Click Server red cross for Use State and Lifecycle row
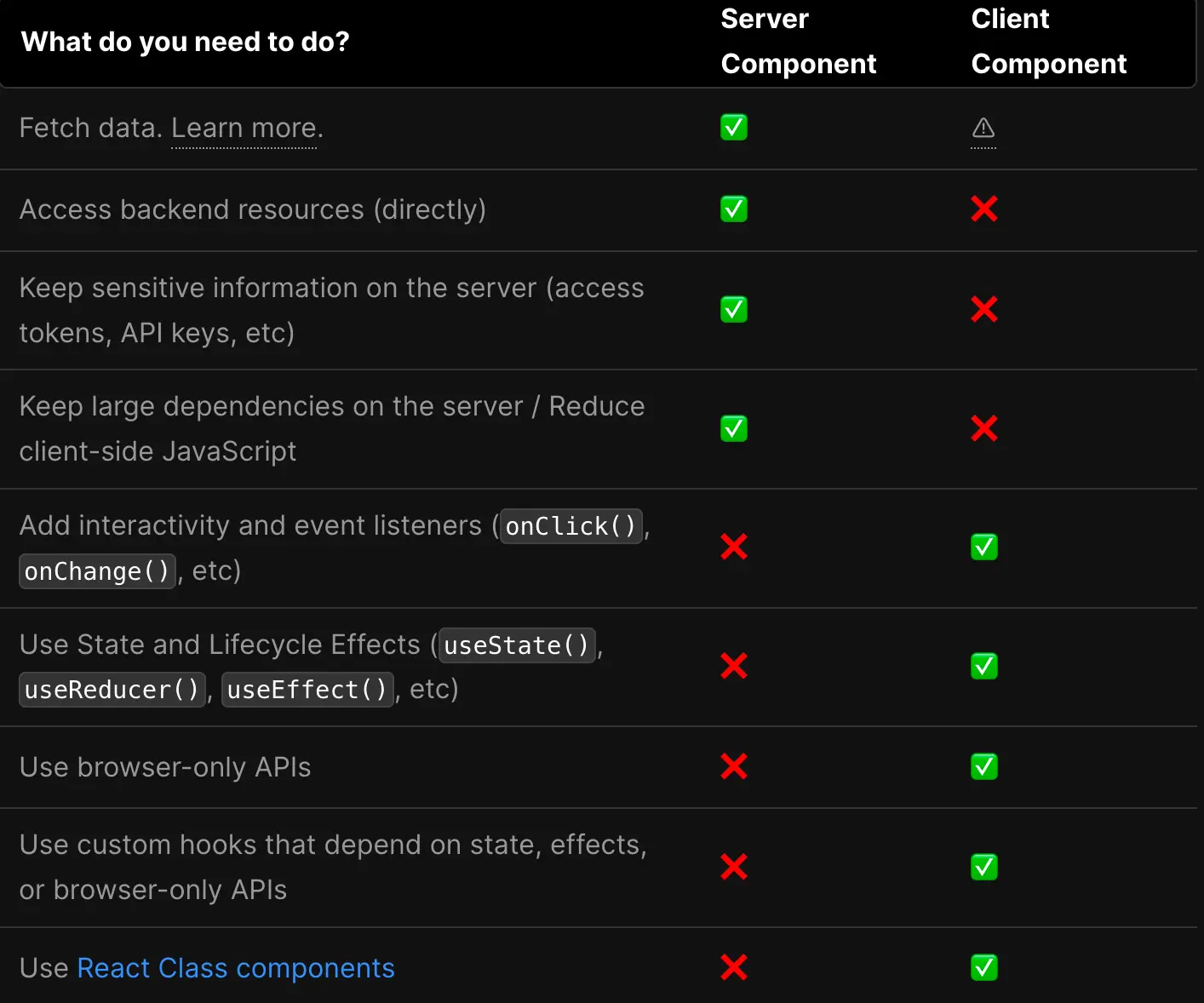Viewport: 1204px width, 1003px height. coord(734,666)
